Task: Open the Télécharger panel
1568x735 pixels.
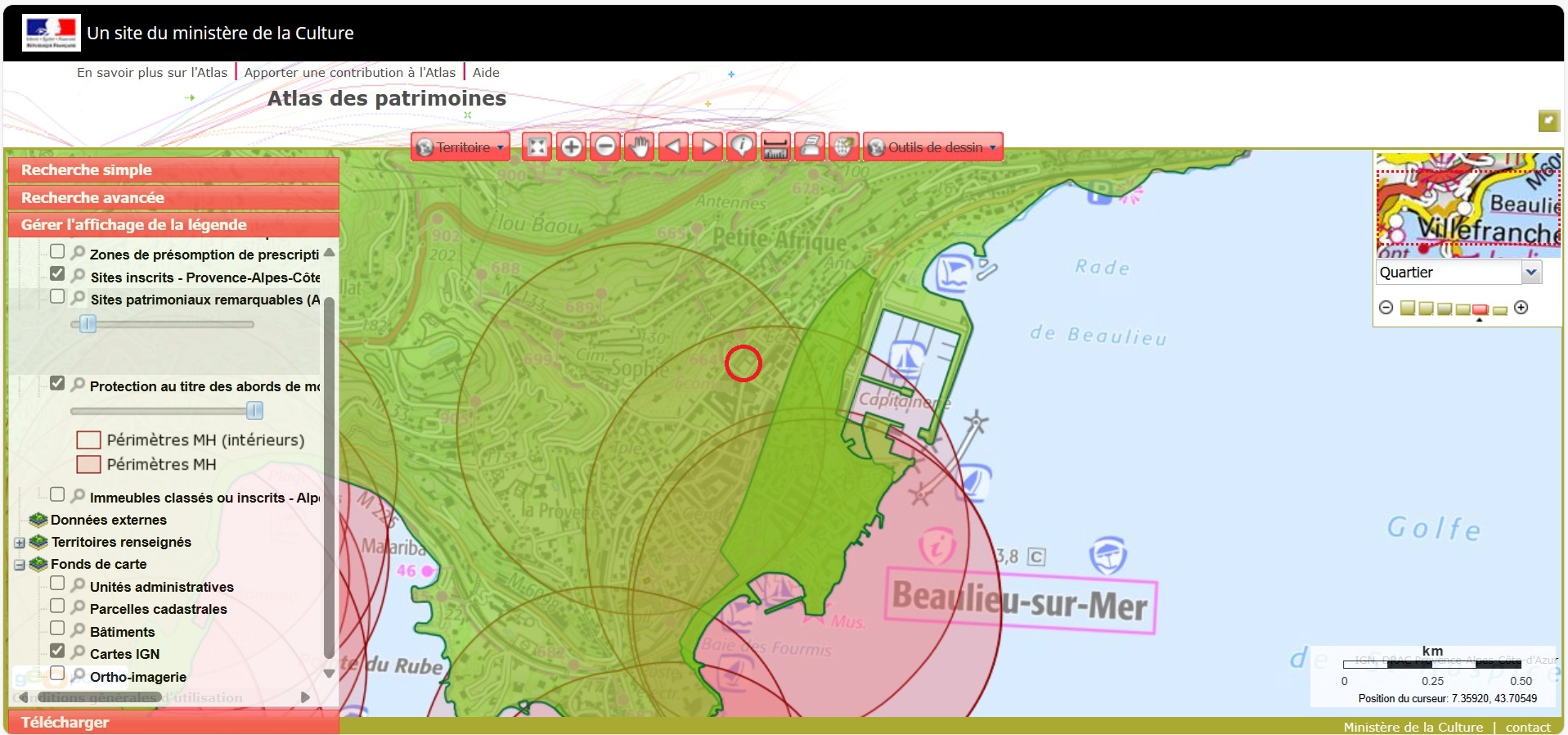Action: [173, 723]
